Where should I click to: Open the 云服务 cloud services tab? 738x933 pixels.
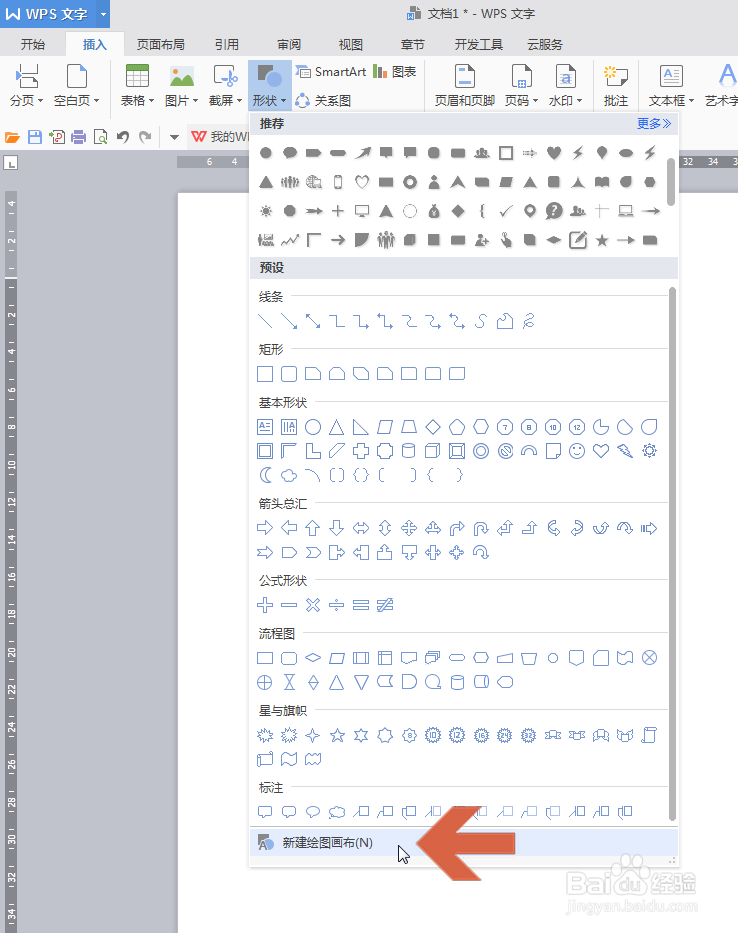coord(545,45)
